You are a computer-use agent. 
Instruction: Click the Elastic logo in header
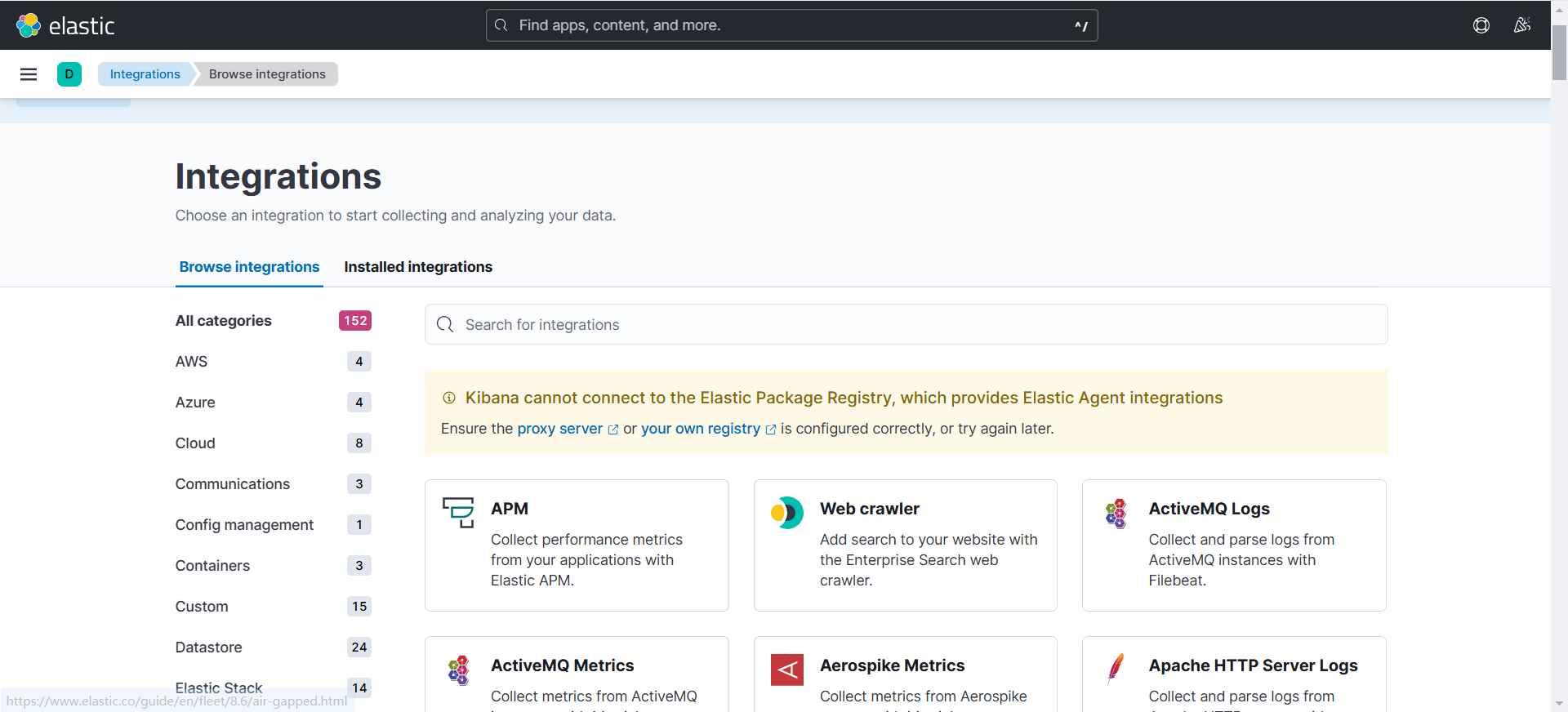point(65,25)
